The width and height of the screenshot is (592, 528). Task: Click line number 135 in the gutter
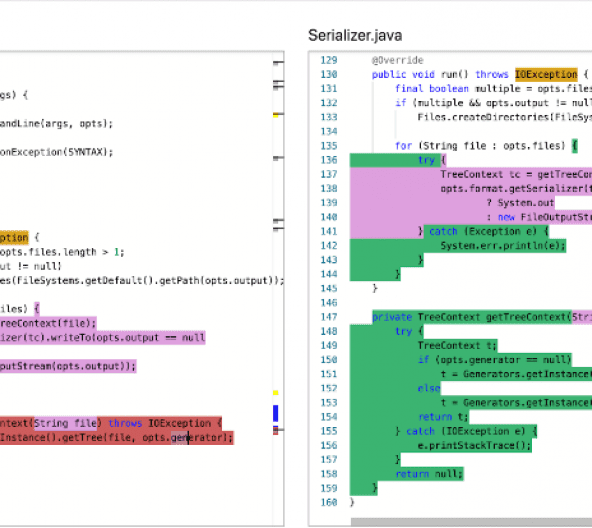click(328, 146)
